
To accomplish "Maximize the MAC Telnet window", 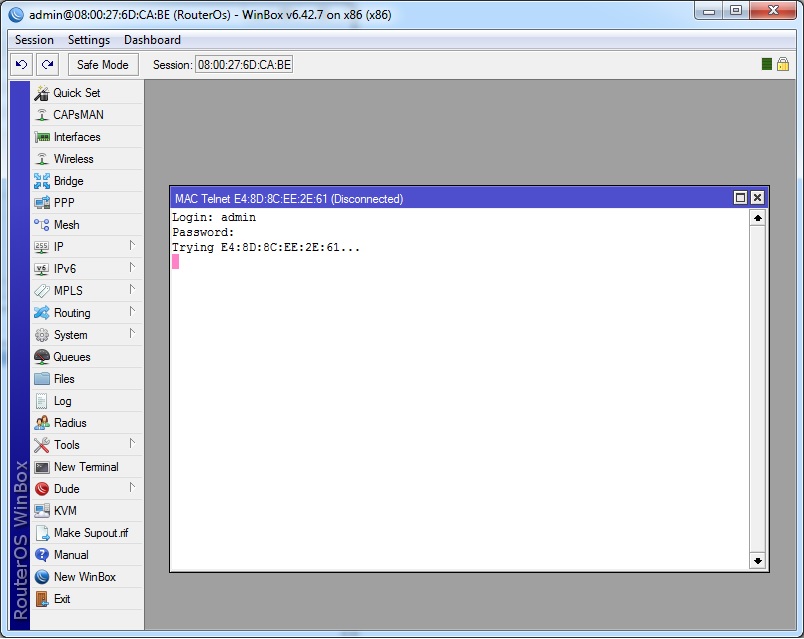I will pos(740,197).
